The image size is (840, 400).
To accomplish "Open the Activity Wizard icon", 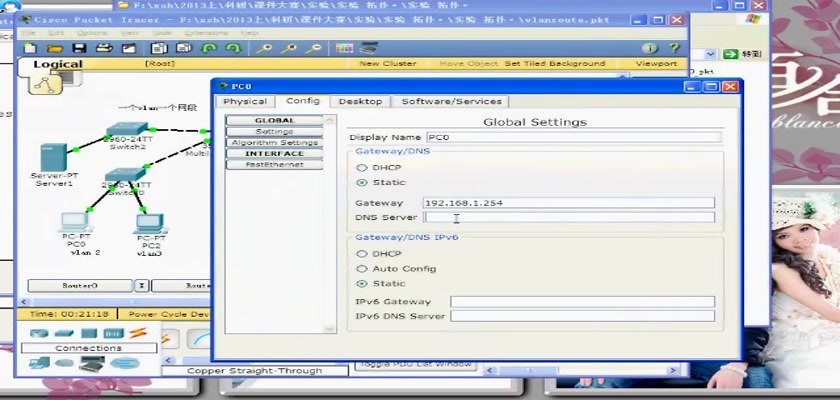I will tap(129, 49).
